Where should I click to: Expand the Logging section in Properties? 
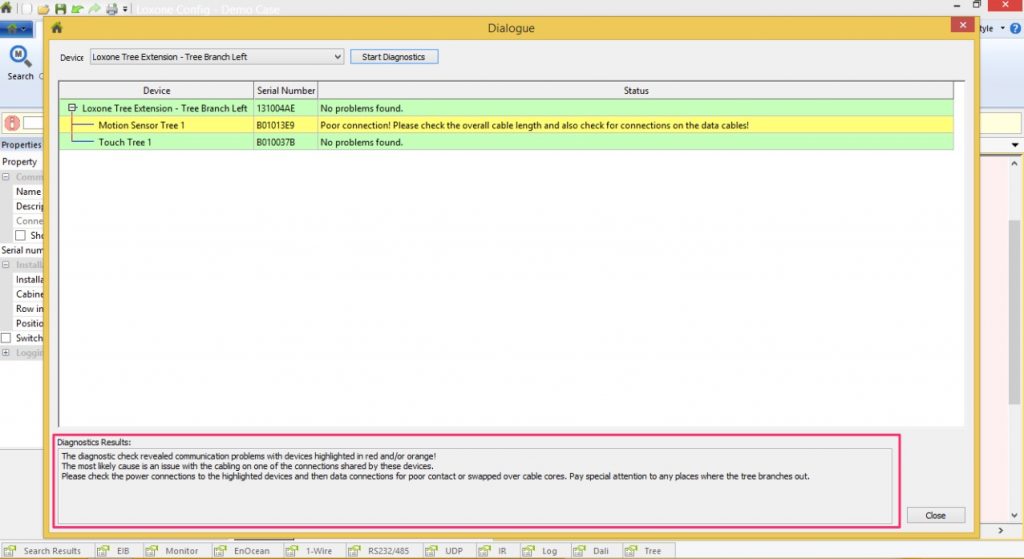[6, 352]
